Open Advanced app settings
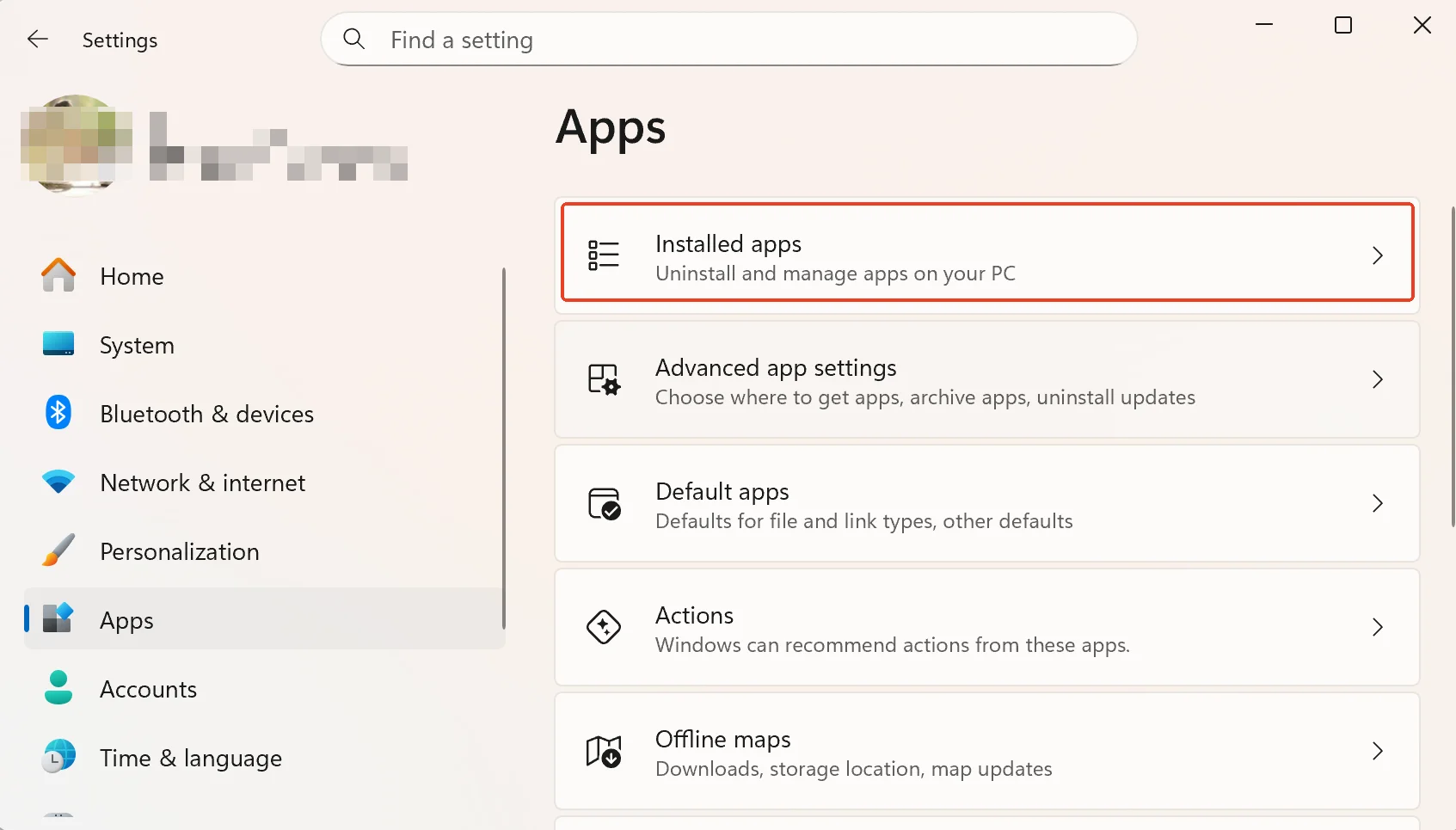 tap(986, 379)
